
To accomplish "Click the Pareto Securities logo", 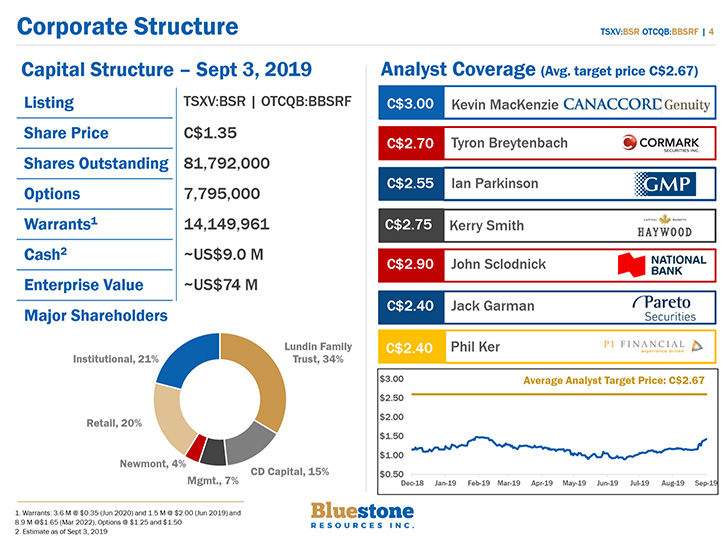I will [x=664, y=308].
